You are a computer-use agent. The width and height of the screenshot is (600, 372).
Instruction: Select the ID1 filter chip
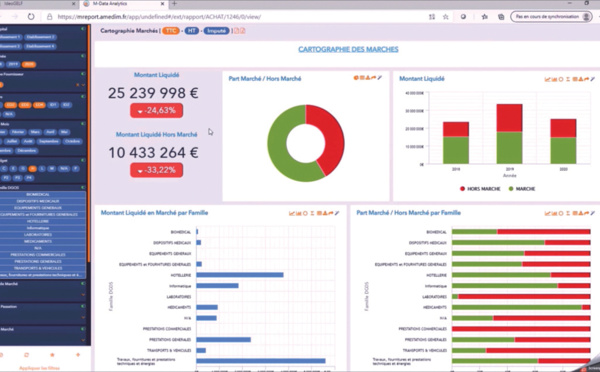click(x=53, y=105)
